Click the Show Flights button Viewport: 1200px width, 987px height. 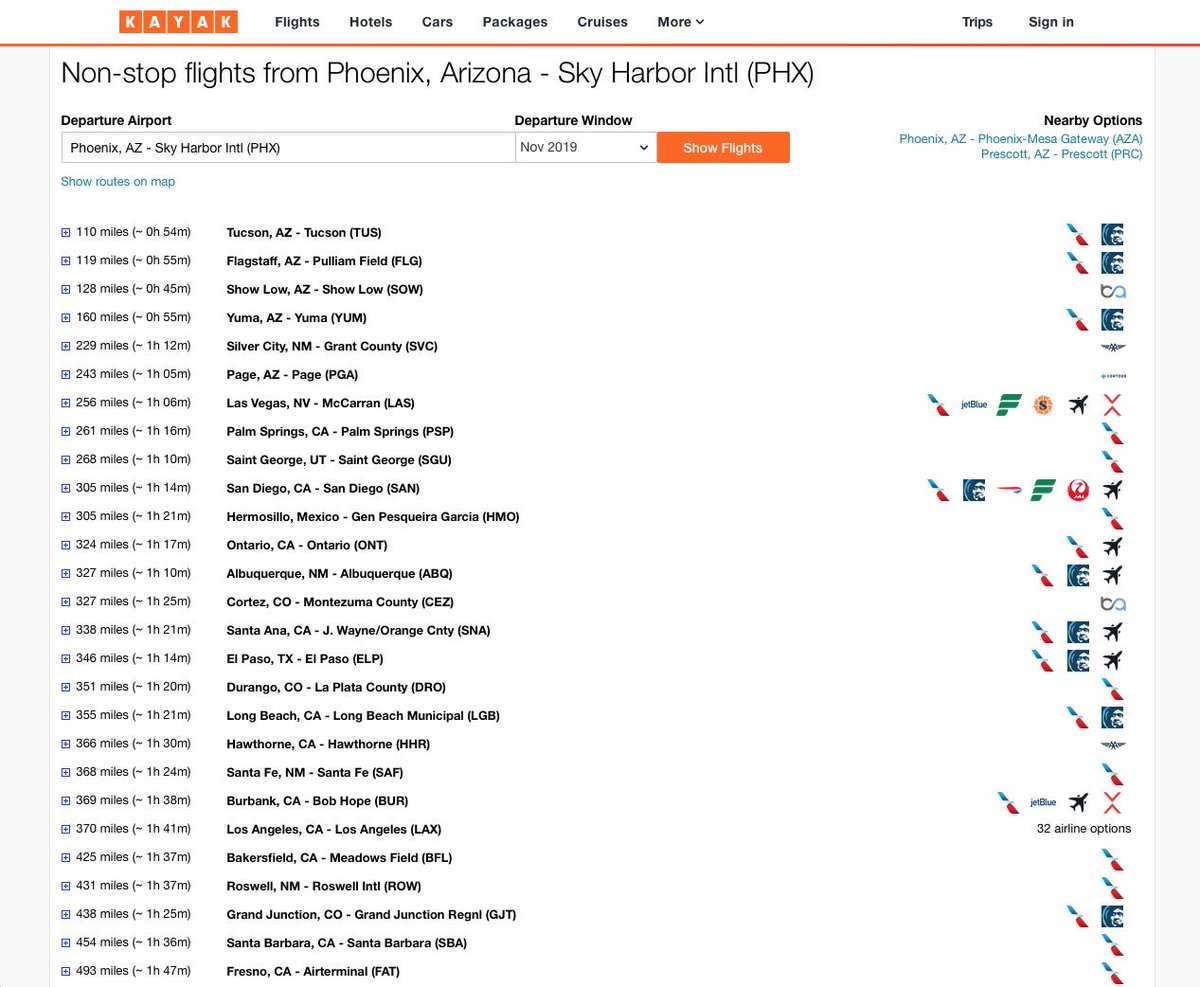click(x=723, y=147)
